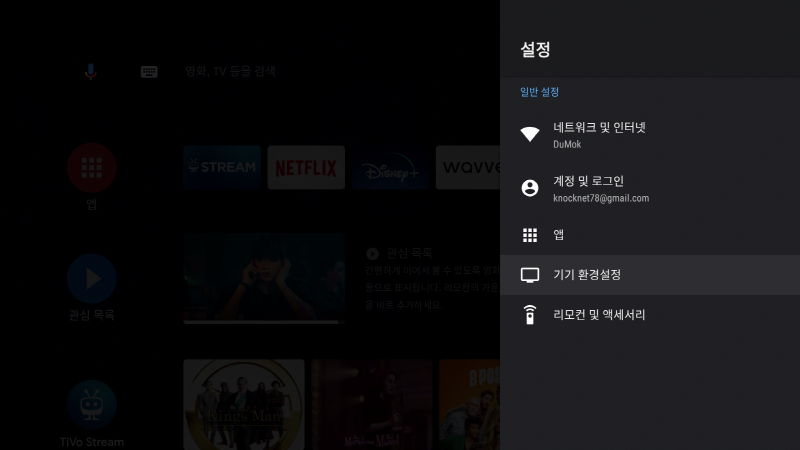Select the partially visible orange movie poster
Viewport: 800px width, 450px height.
tap(469, 405)
